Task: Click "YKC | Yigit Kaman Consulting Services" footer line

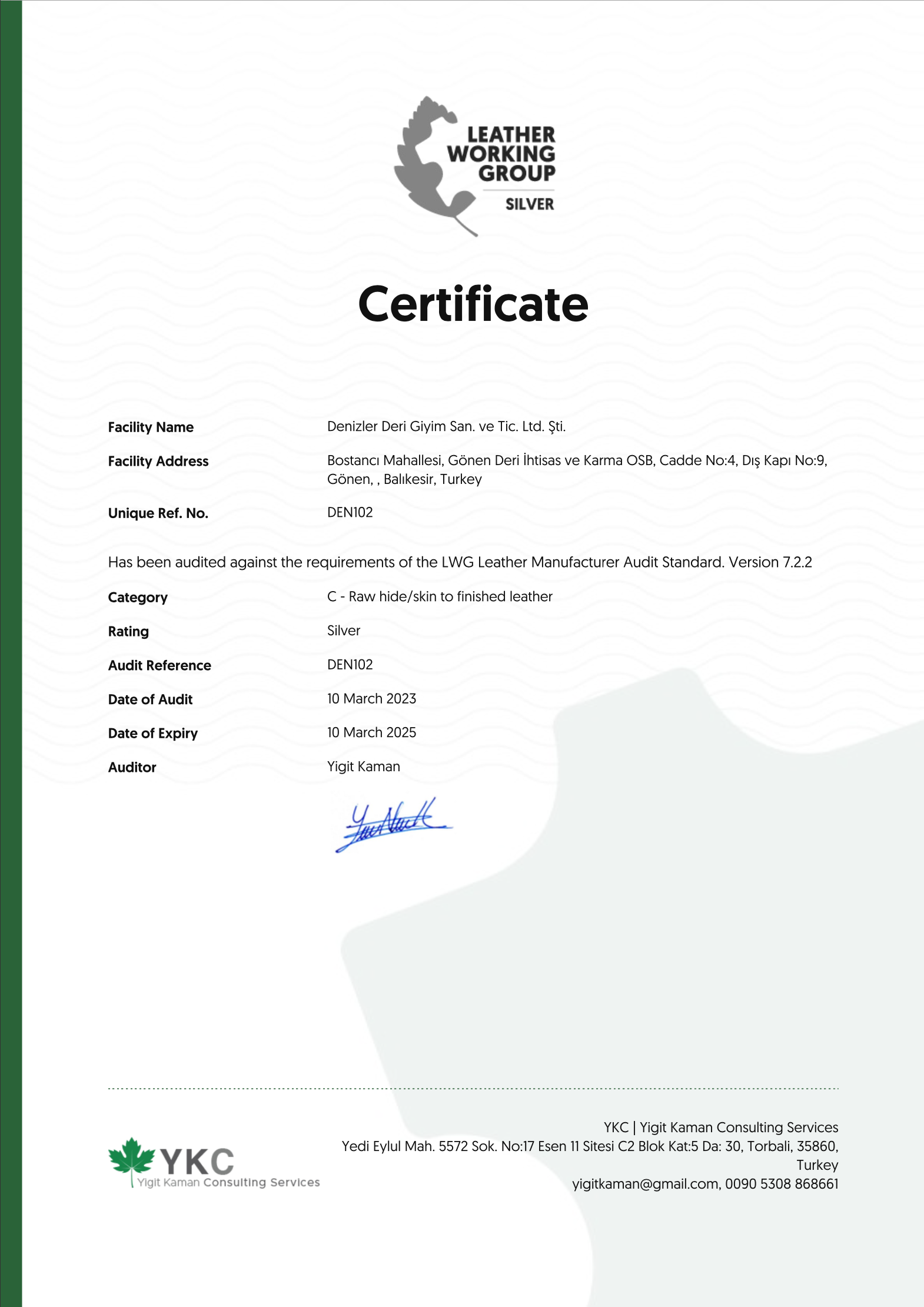Action: click(x=721, y=1127)
